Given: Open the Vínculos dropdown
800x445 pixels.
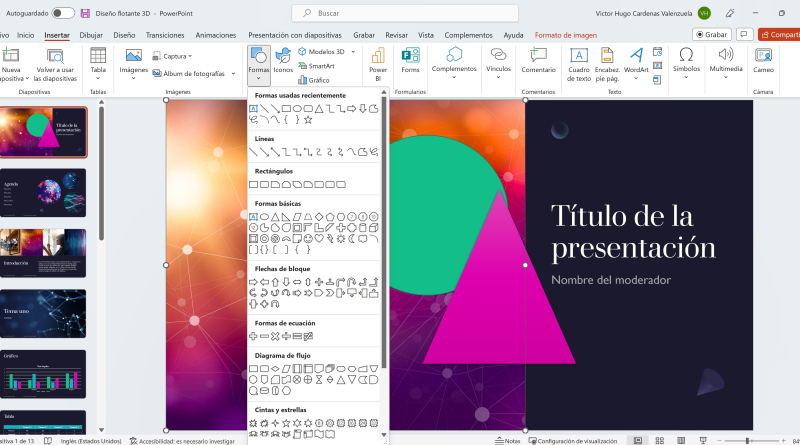Looking at the screenshot, I should tap(498, 63).
